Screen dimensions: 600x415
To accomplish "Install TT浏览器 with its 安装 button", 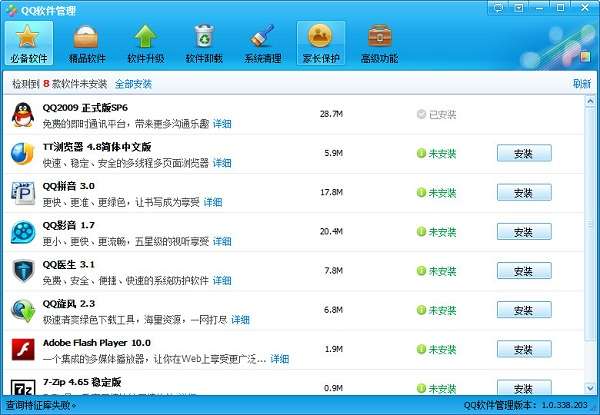I will coord(524,153).
